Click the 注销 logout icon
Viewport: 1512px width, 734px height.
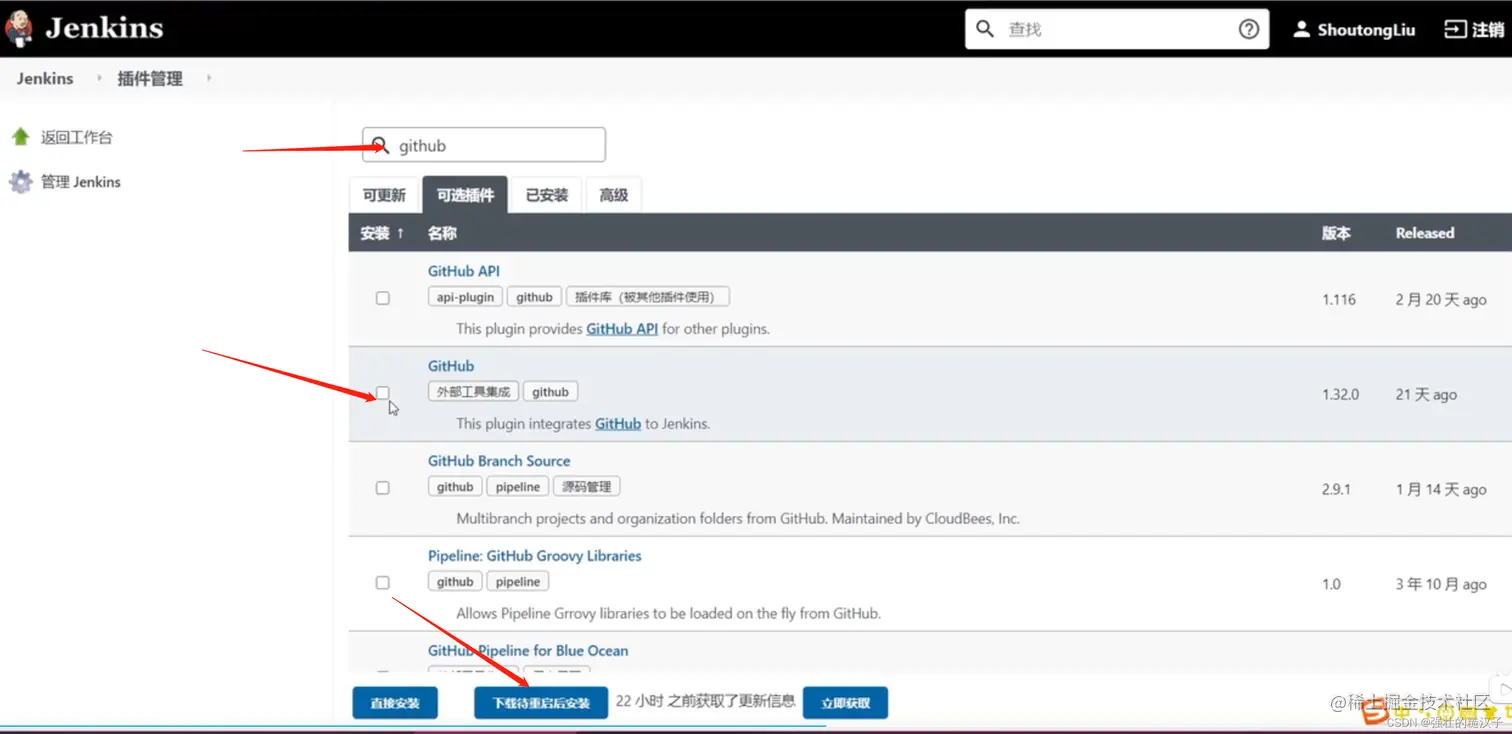[1455, 29]
